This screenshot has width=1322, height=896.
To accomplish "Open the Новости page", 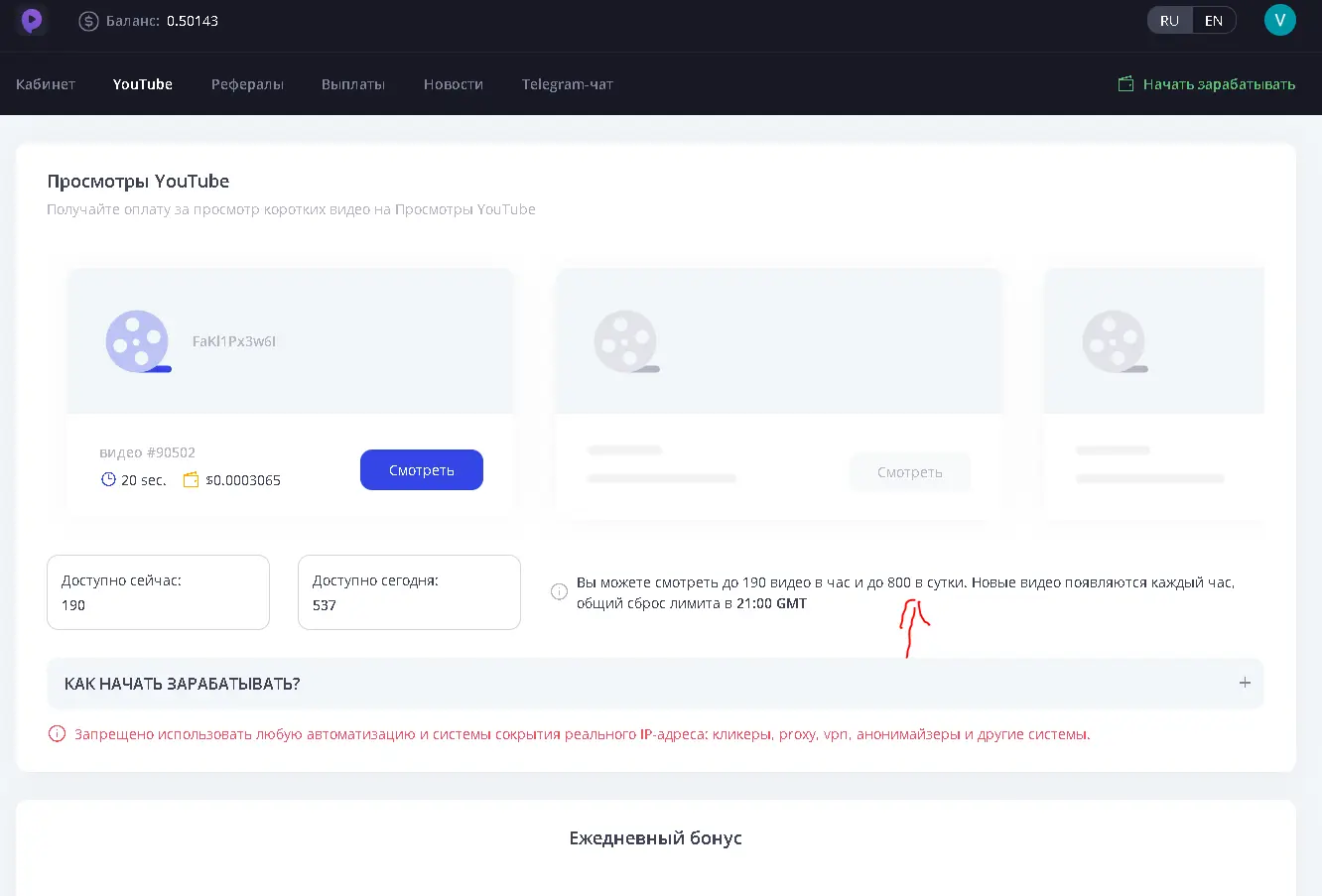I will (x=454, y=84).
